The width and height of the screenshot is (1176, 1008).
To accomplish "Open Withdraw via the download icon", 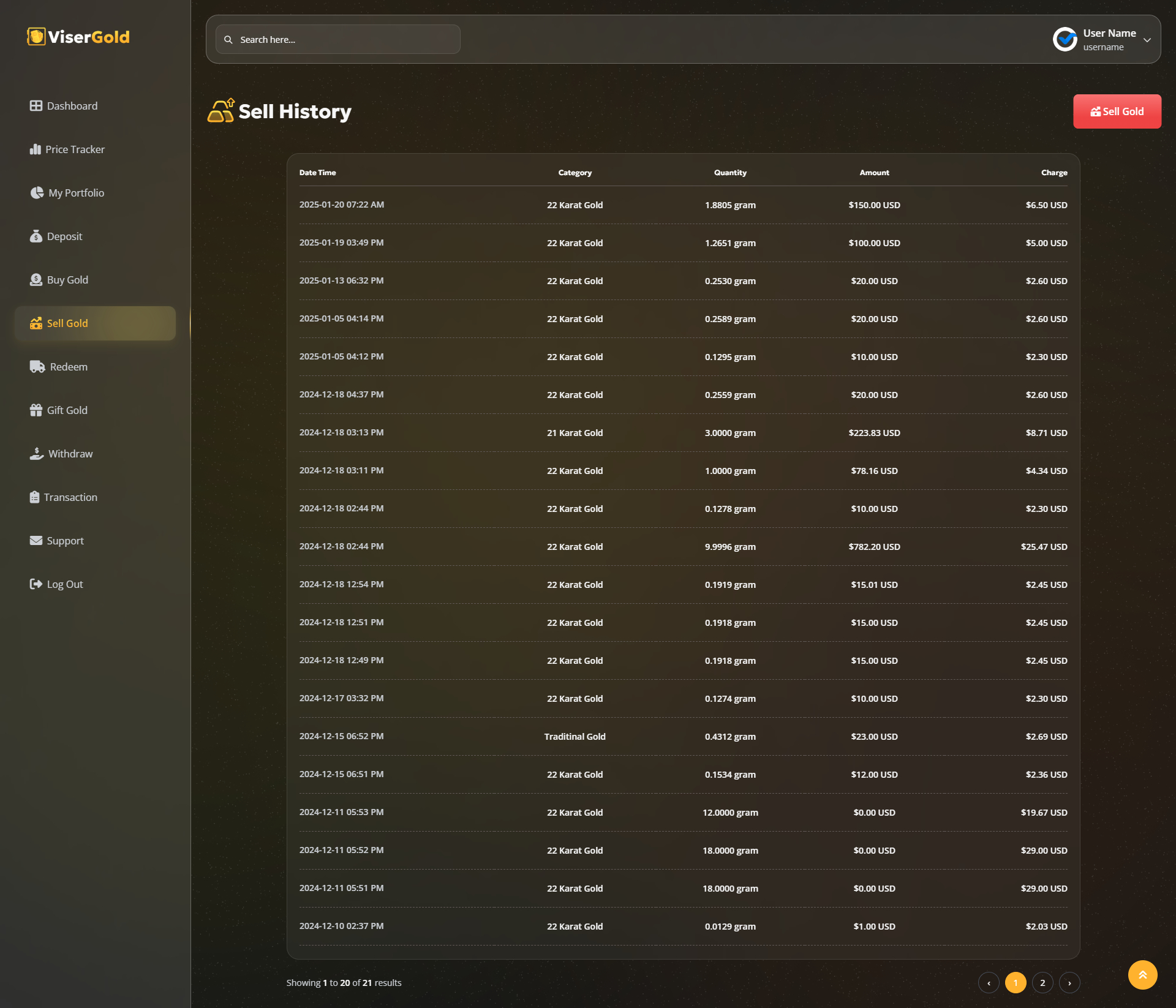I will [x=36, y=453].
